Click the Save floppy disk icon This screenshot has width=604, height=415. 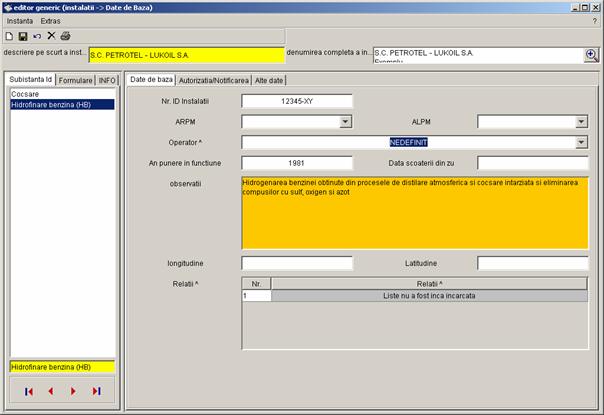tap(23, 35)
